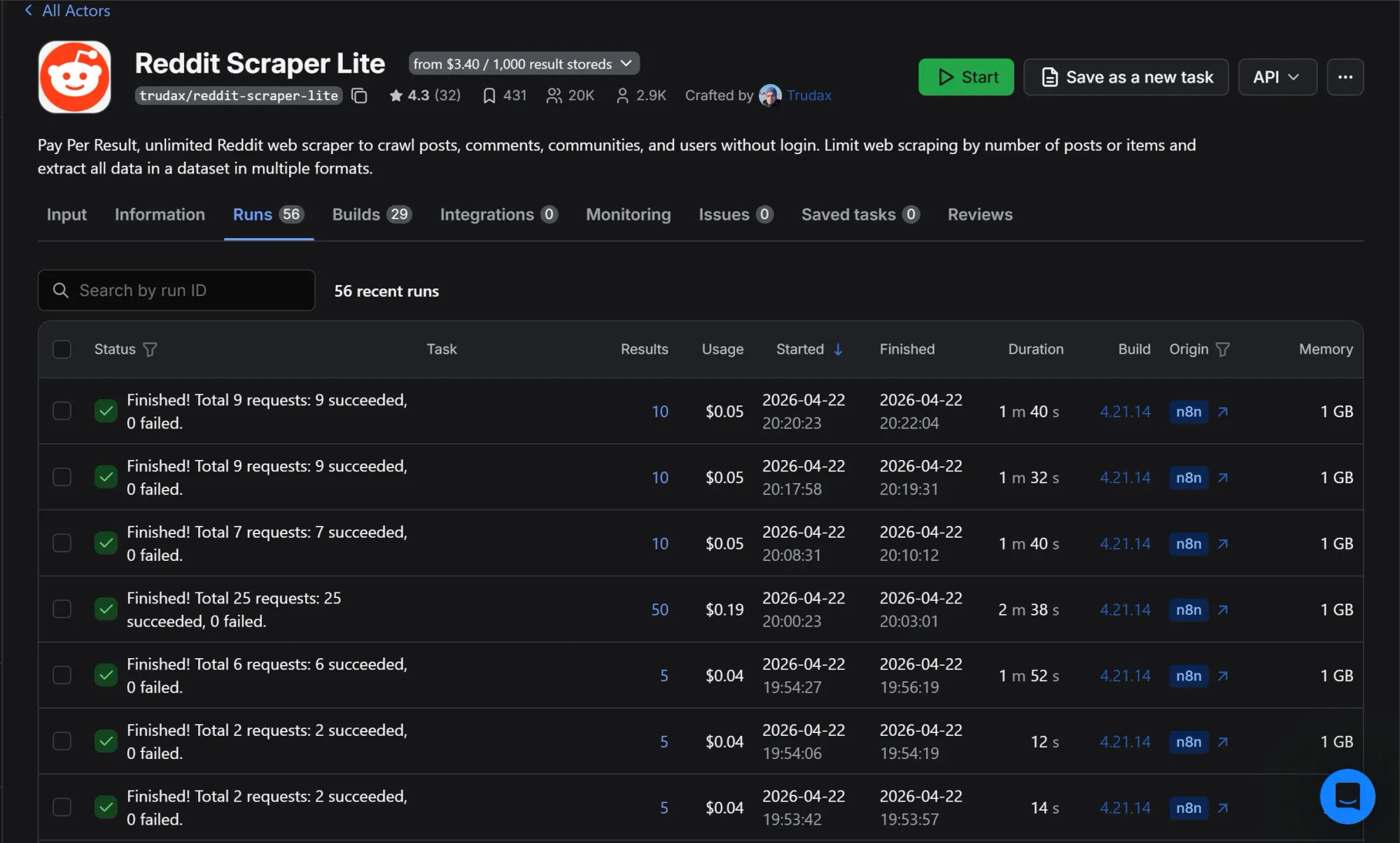Open the Builds 29 tab
This screenshot has height=843, width=1400.
click(372, 214)
